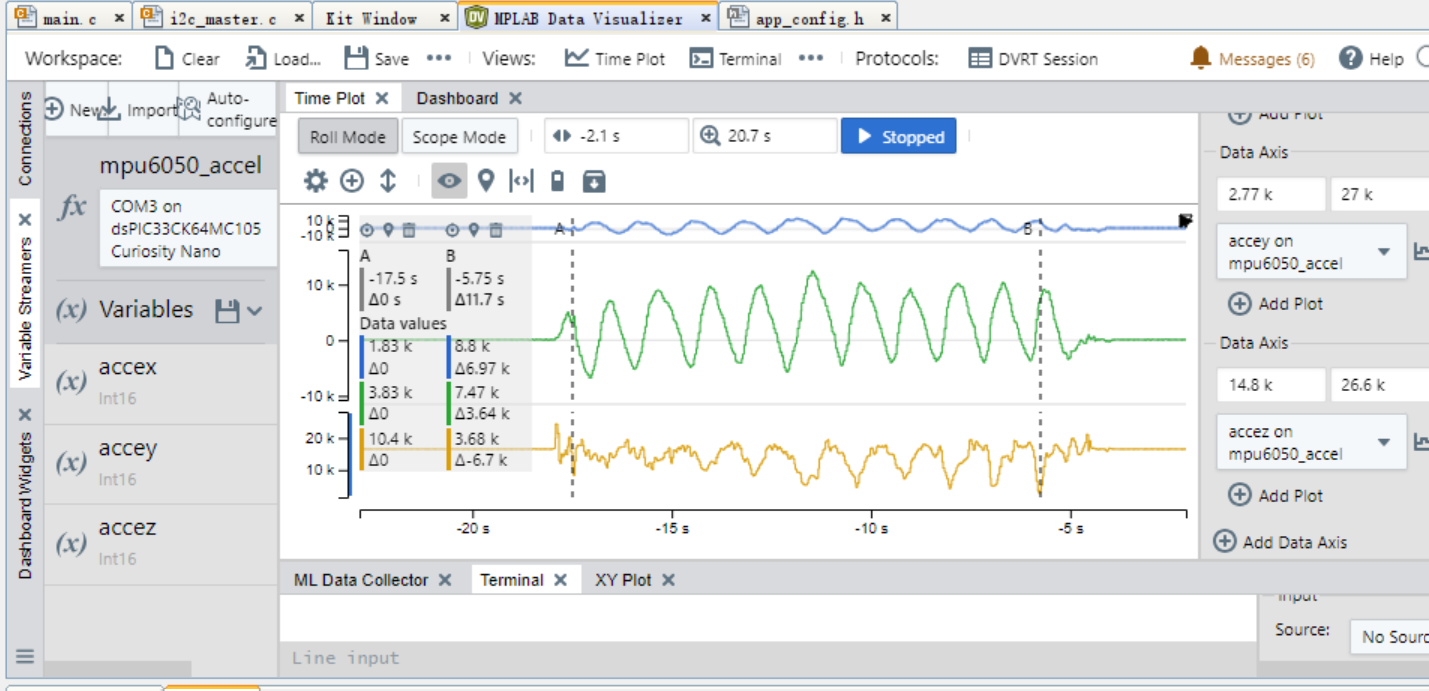The height and width of the screenshot is (691, 1429).
Task: Click cursor B's target icon
Action: pos(453,230)
